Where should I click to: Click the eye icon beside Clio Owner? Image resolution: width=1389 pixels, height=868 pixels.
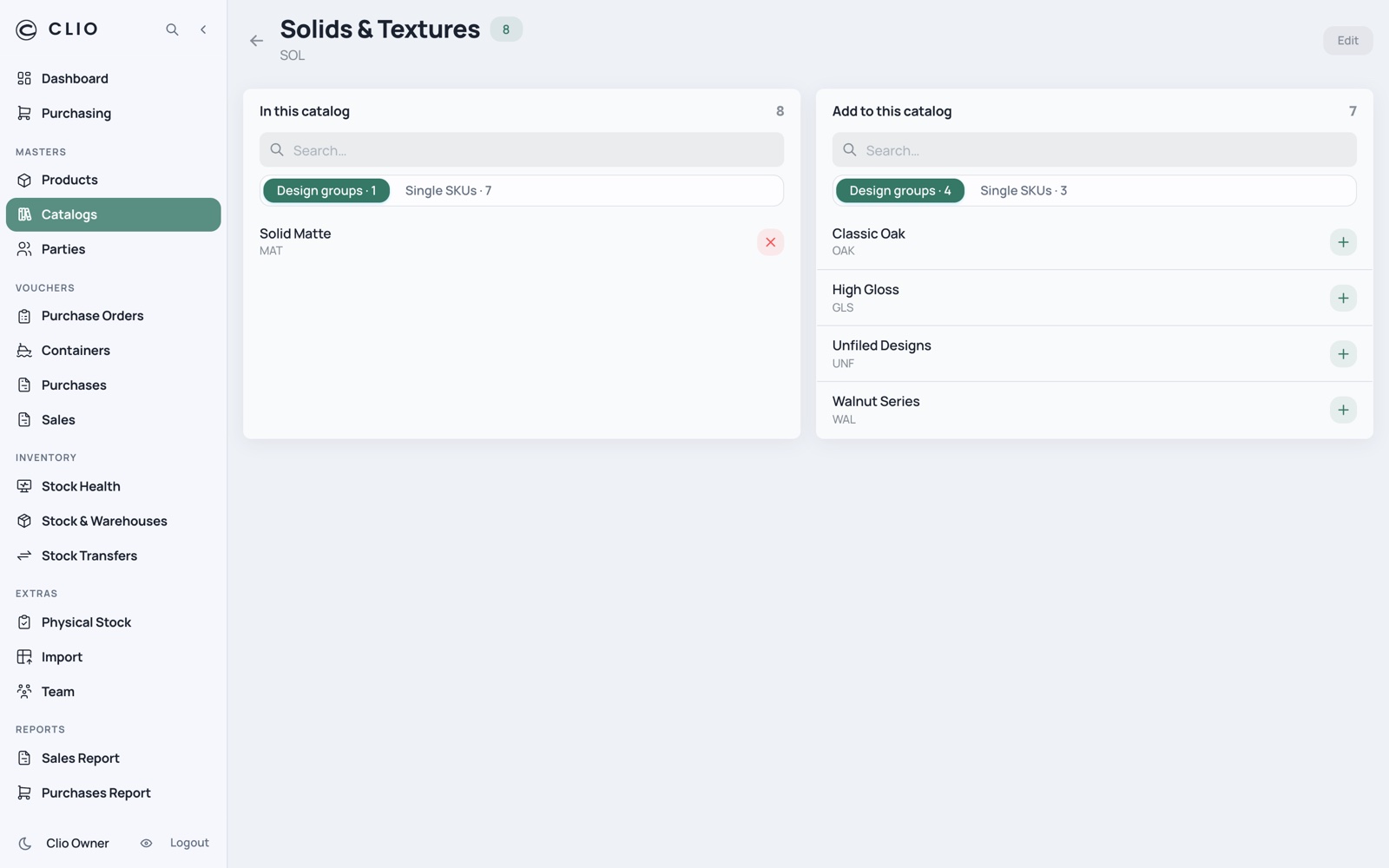(146, 844)
